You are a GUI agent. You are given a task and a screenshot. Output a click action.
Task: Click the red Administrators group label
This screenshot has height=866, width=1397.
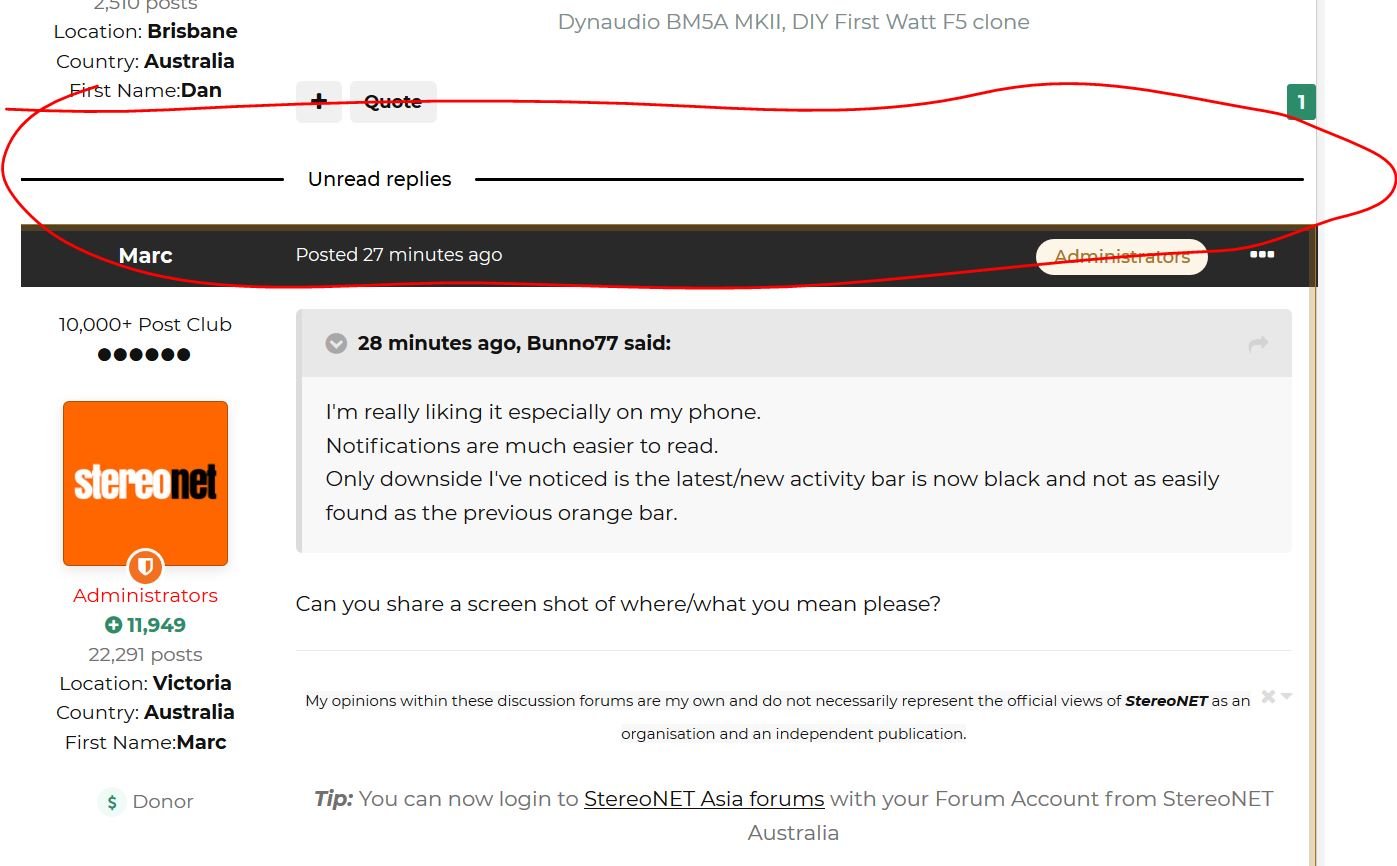[x=146, y=596]
